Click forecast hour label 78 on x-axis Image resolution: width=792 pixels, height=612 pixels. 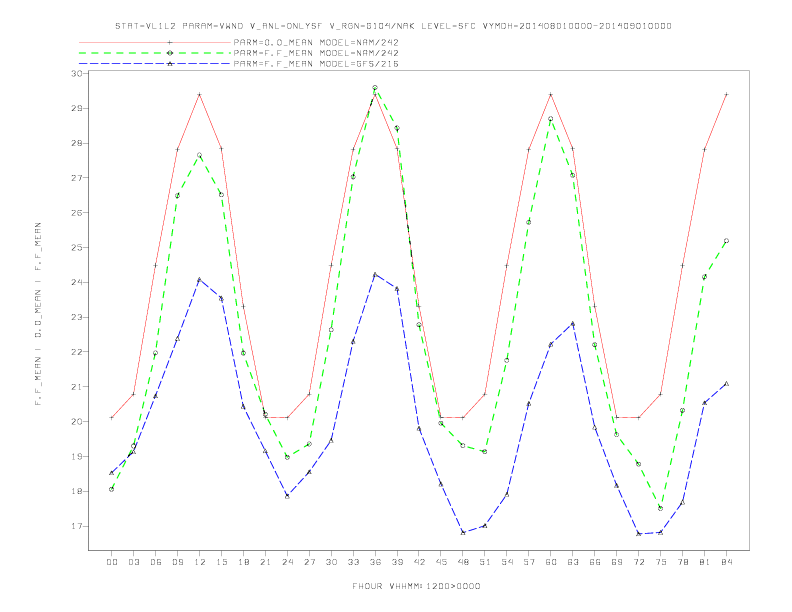coord(682,562)
